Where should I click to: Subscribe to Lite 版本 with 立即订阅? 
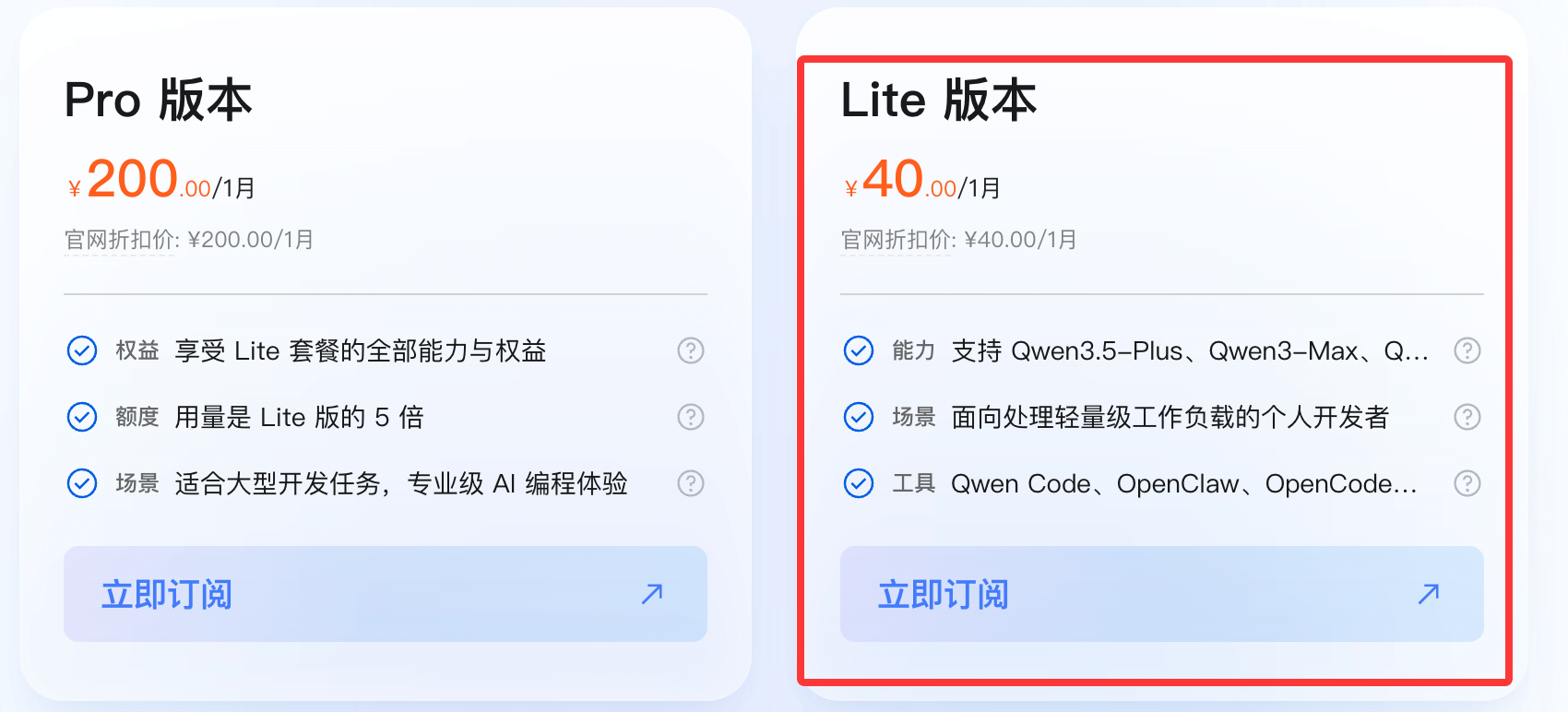[1161, 594]
